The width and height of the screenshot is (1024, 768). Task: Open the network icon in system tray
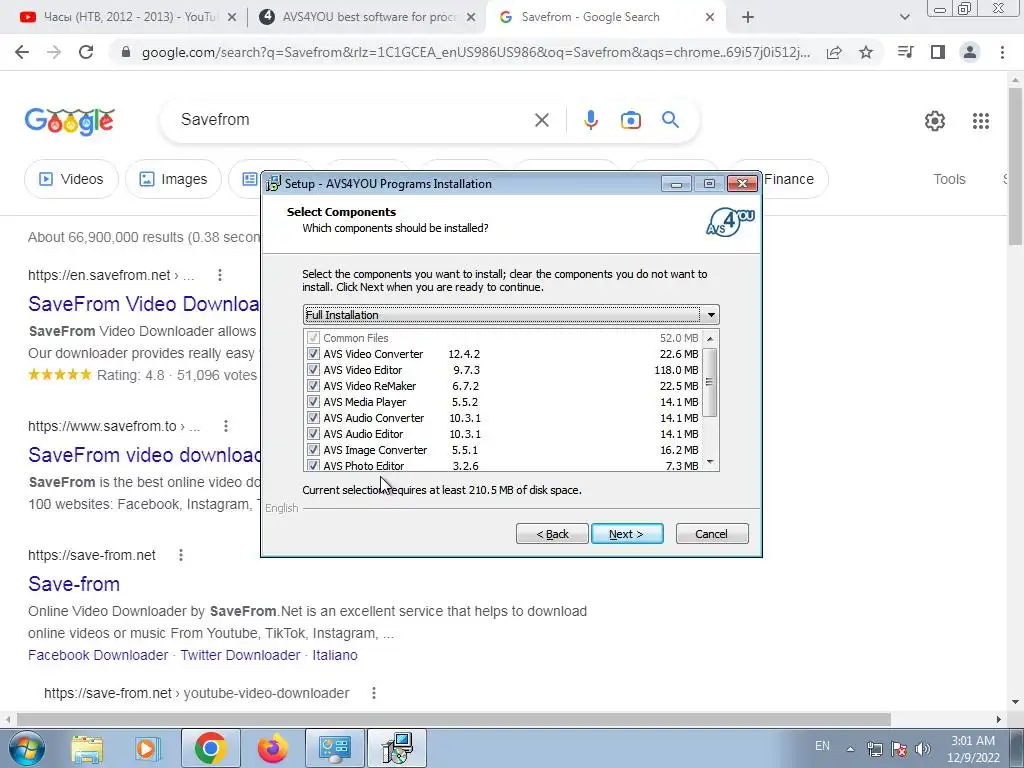[x=874, y=749]
